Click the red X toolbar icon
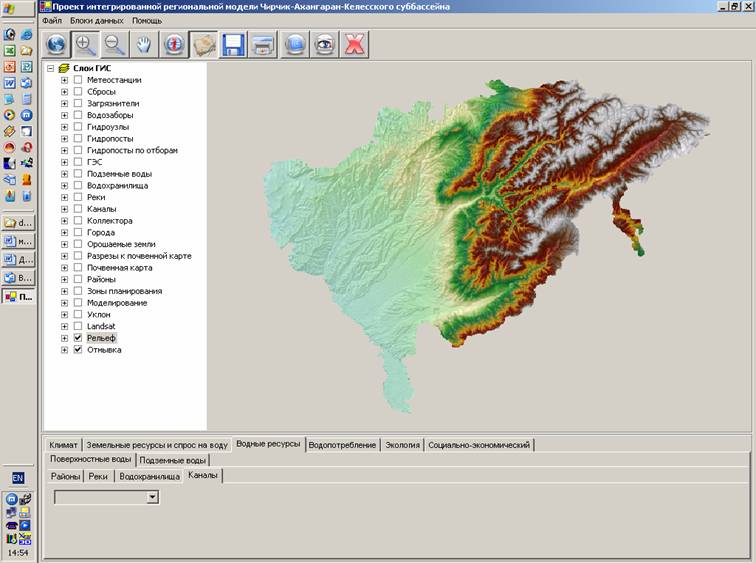This screenshot has width=756, height=563. pos(354,44)
